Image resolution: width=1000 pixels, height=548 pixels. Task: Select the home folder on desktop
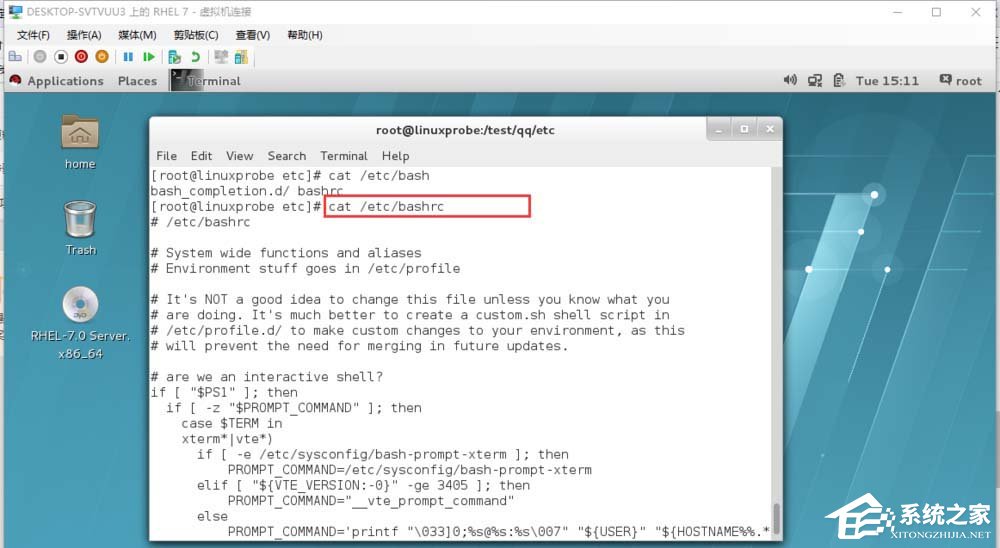[x=80, y=142]
